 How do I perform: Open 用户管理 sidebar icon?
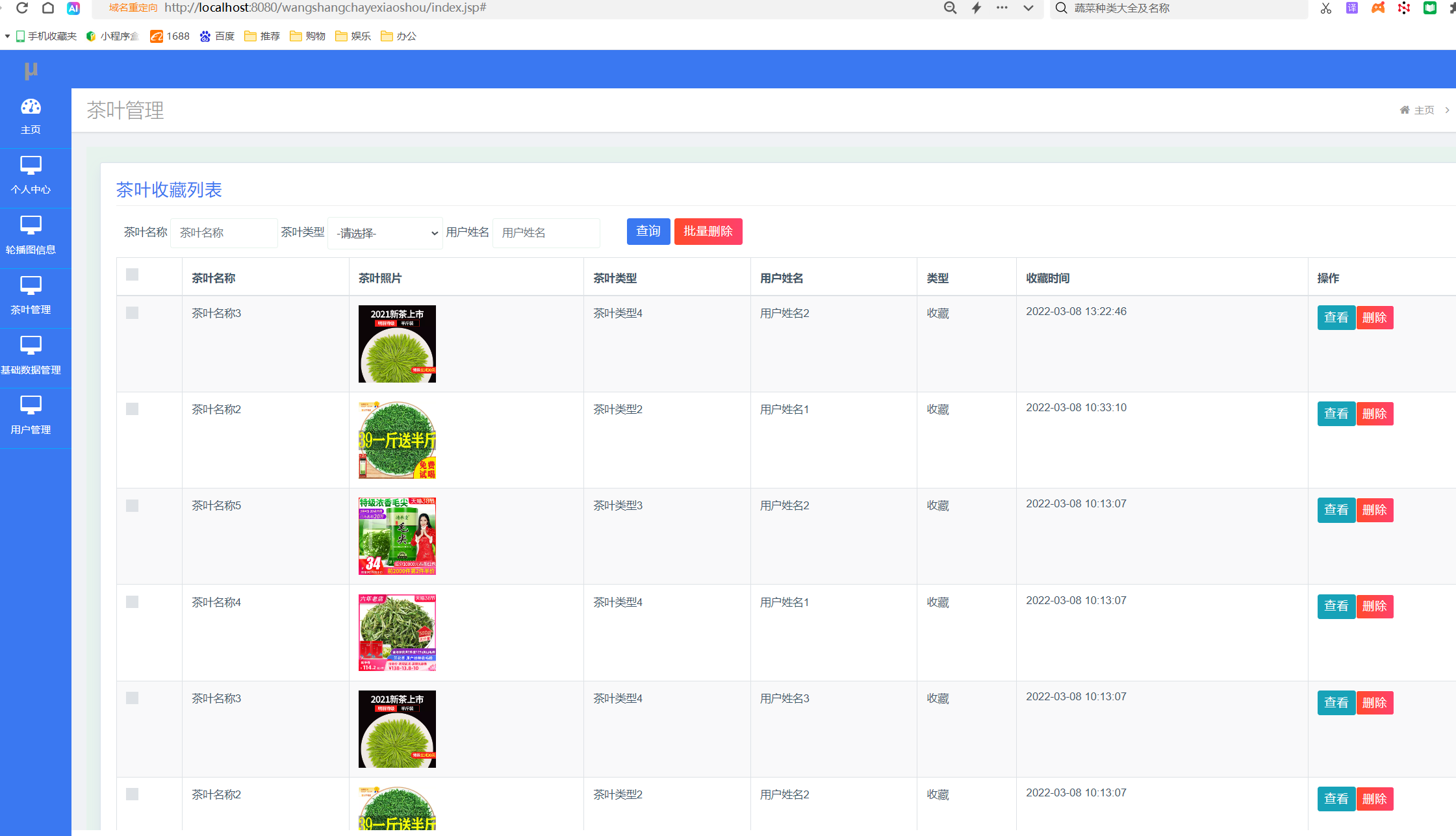pyautogui.click(x=31, y=405)
